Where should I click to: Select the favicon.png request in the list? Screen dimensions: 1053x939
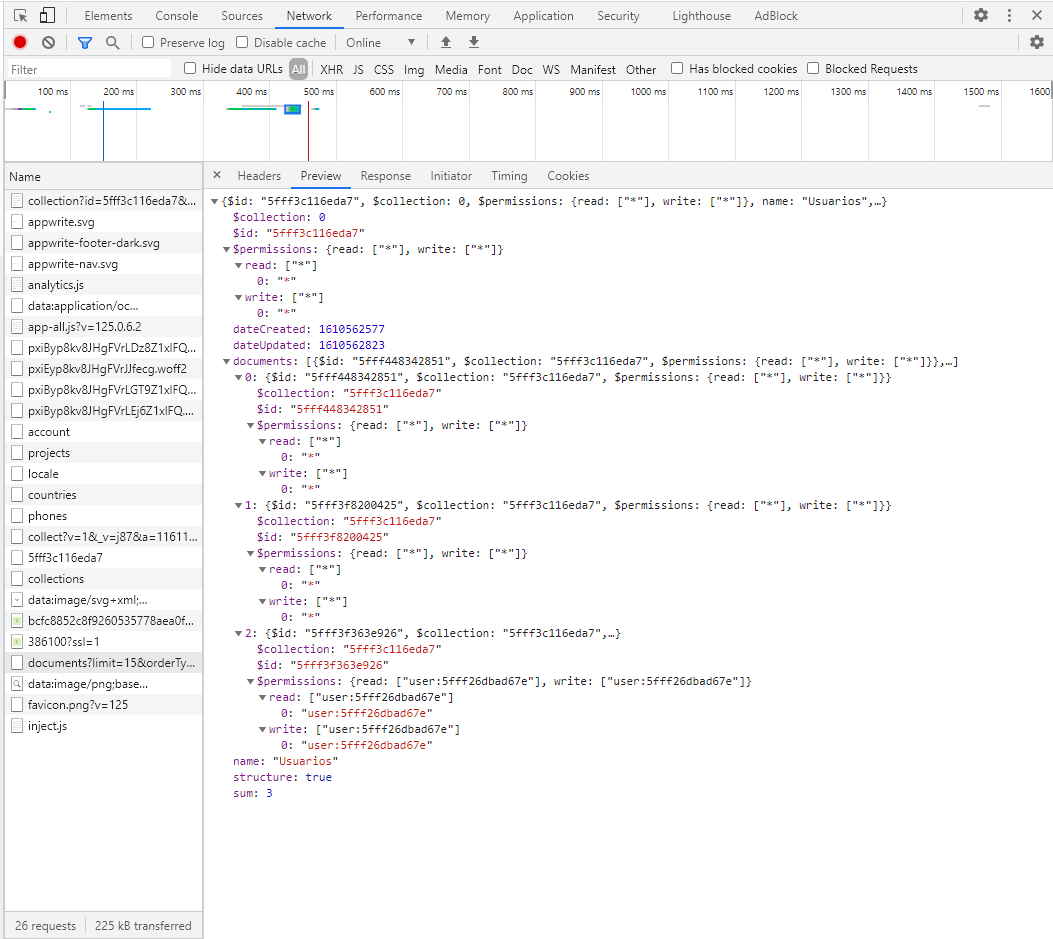pos(76,704)
